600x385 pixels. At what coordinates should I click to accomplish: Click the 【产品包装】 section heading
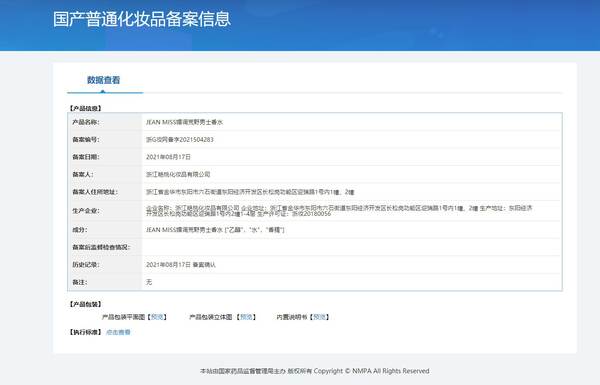click(x=85, y=304)
